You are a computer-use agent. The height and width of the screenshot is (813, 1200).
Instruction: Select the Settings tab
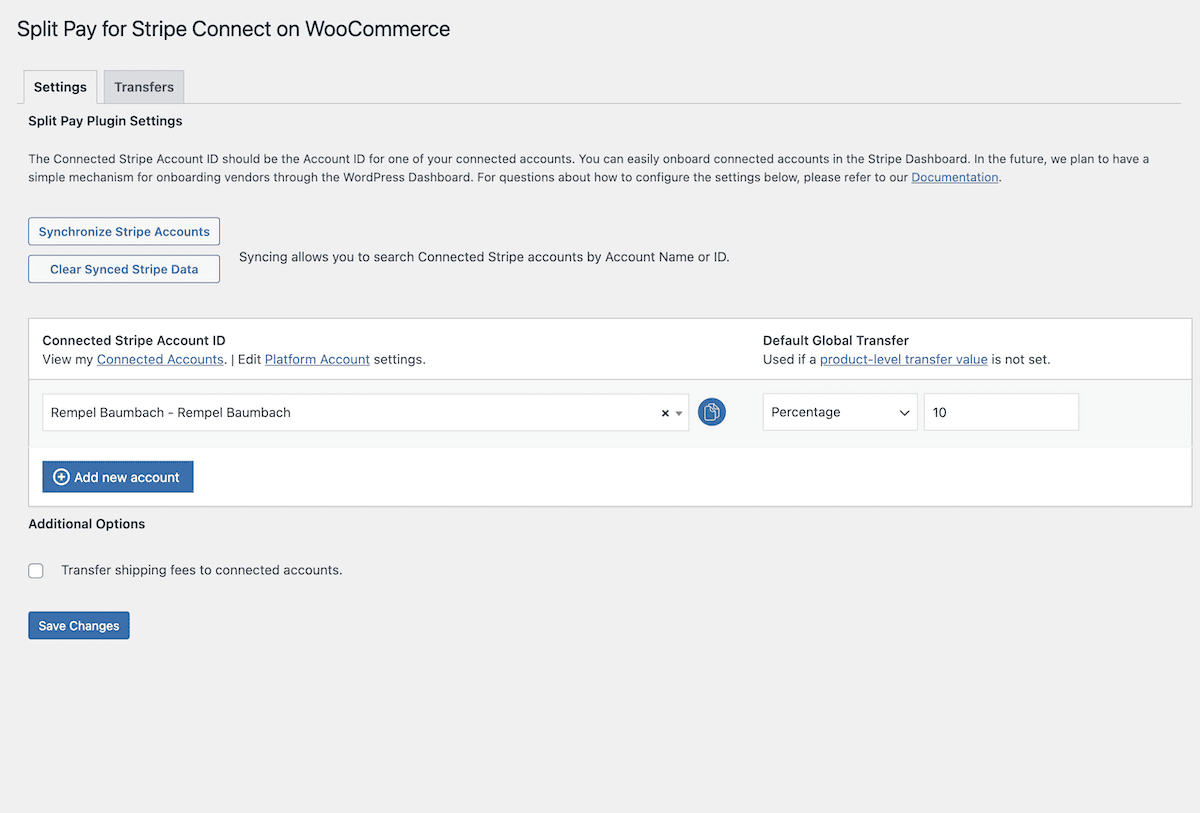coord(60,87)
